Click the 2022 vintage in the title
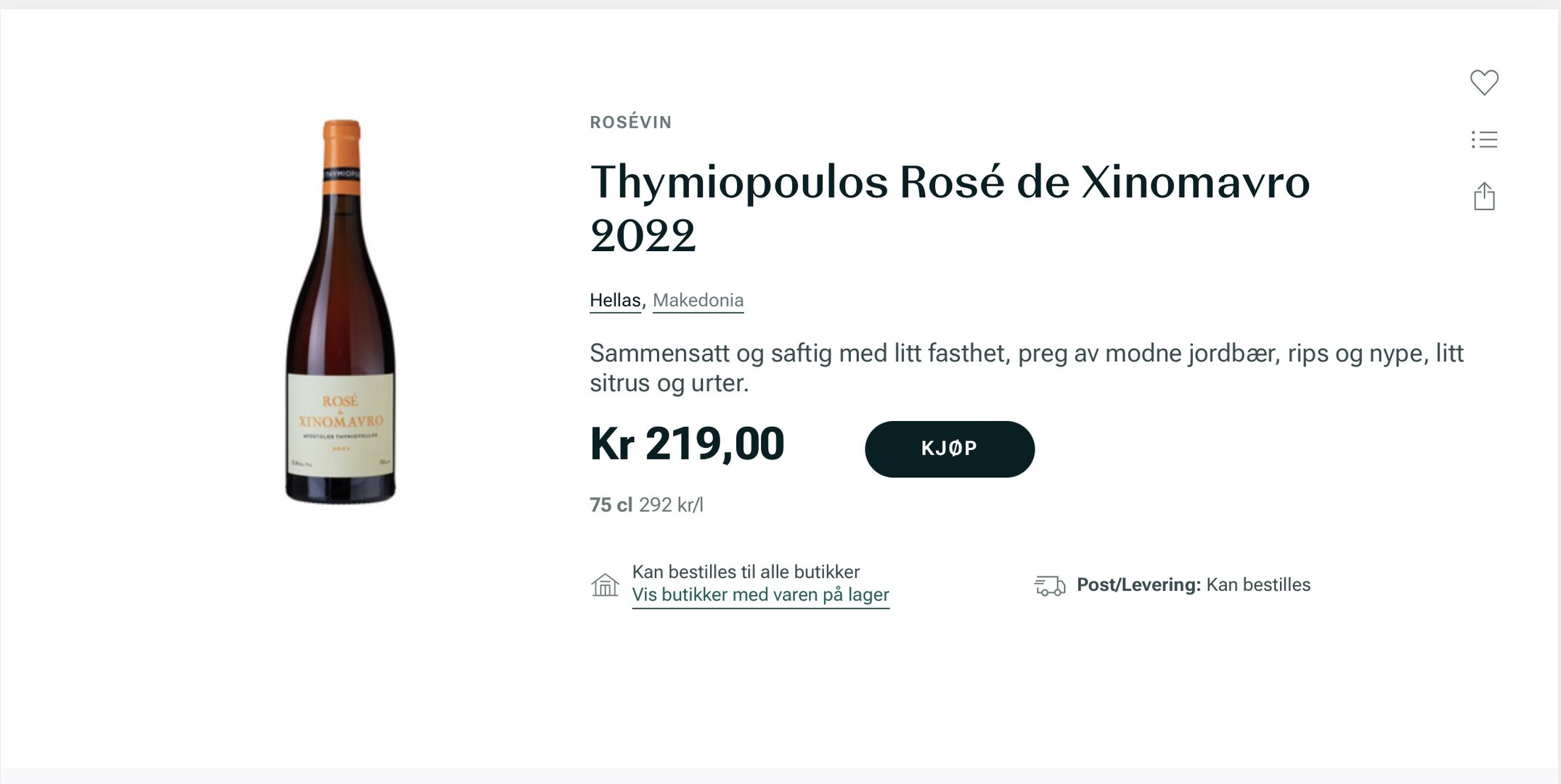1561x784 pixels. click(643, 236)
